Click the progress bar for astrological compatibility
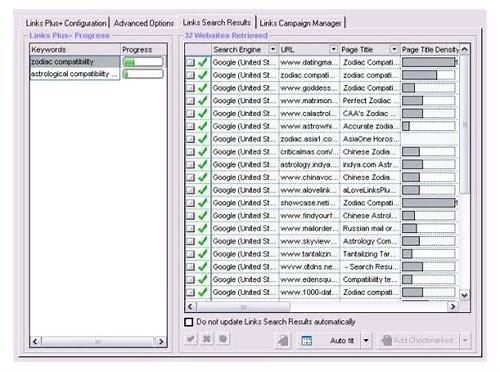This screenshot has height=372, width=500. point(143,74)
